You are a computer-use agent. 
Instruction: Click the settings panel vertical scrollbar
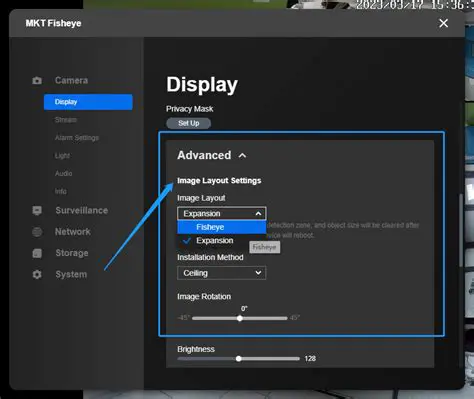click(x=461, y=230)
